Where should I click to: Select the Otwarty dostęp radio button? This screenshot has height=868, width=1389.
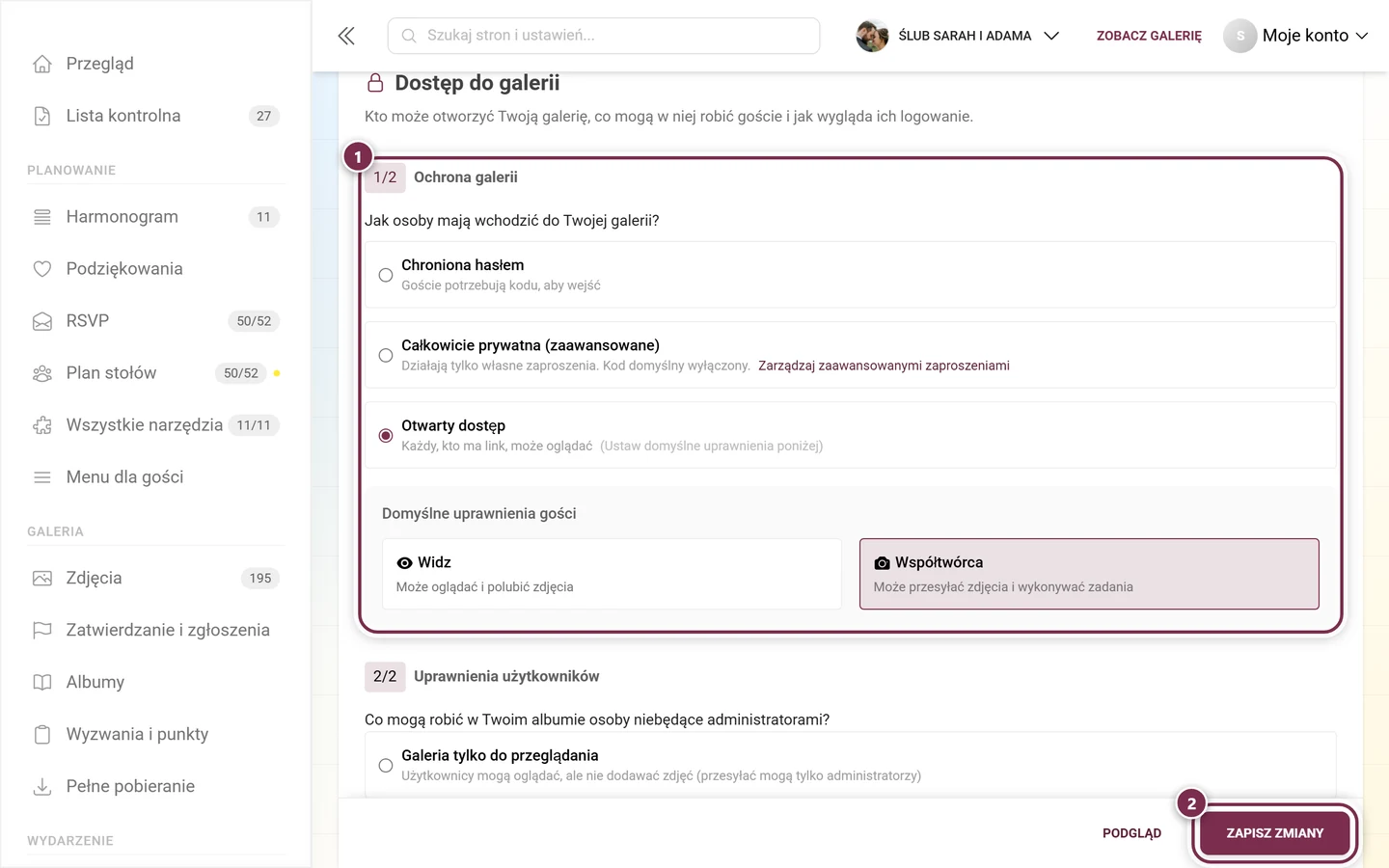point(386,435)
